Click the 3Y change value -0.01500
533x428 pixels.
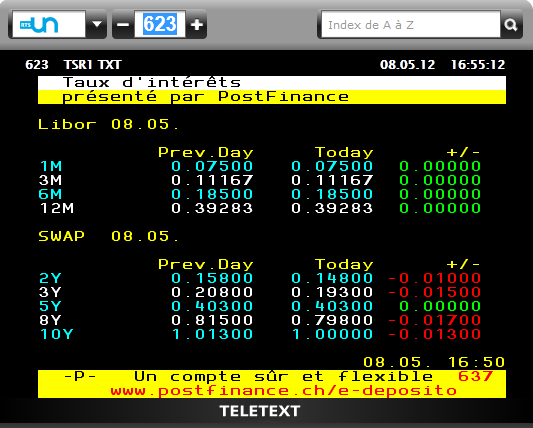coord(434,292)
